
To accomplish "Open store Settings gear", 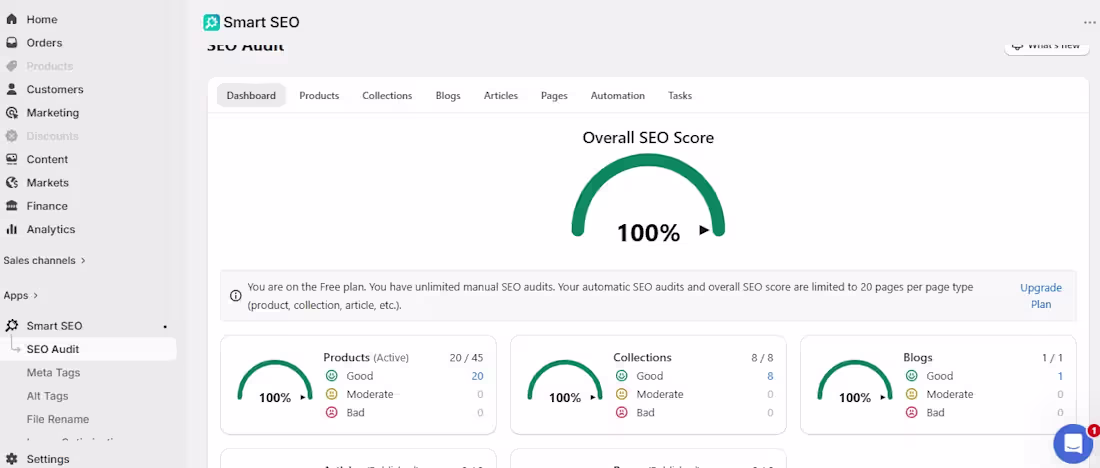I will click(12, 459).
